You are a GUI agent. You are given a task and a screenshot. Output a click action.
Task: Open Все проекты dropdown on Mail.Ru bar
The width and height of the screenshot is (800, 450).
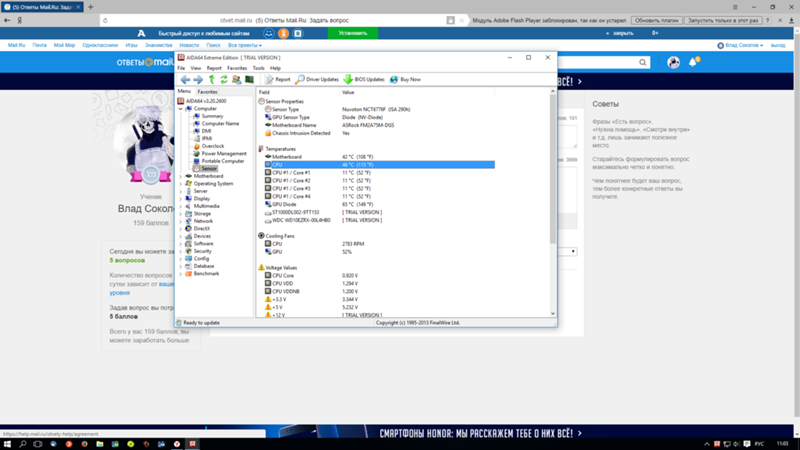244,45
